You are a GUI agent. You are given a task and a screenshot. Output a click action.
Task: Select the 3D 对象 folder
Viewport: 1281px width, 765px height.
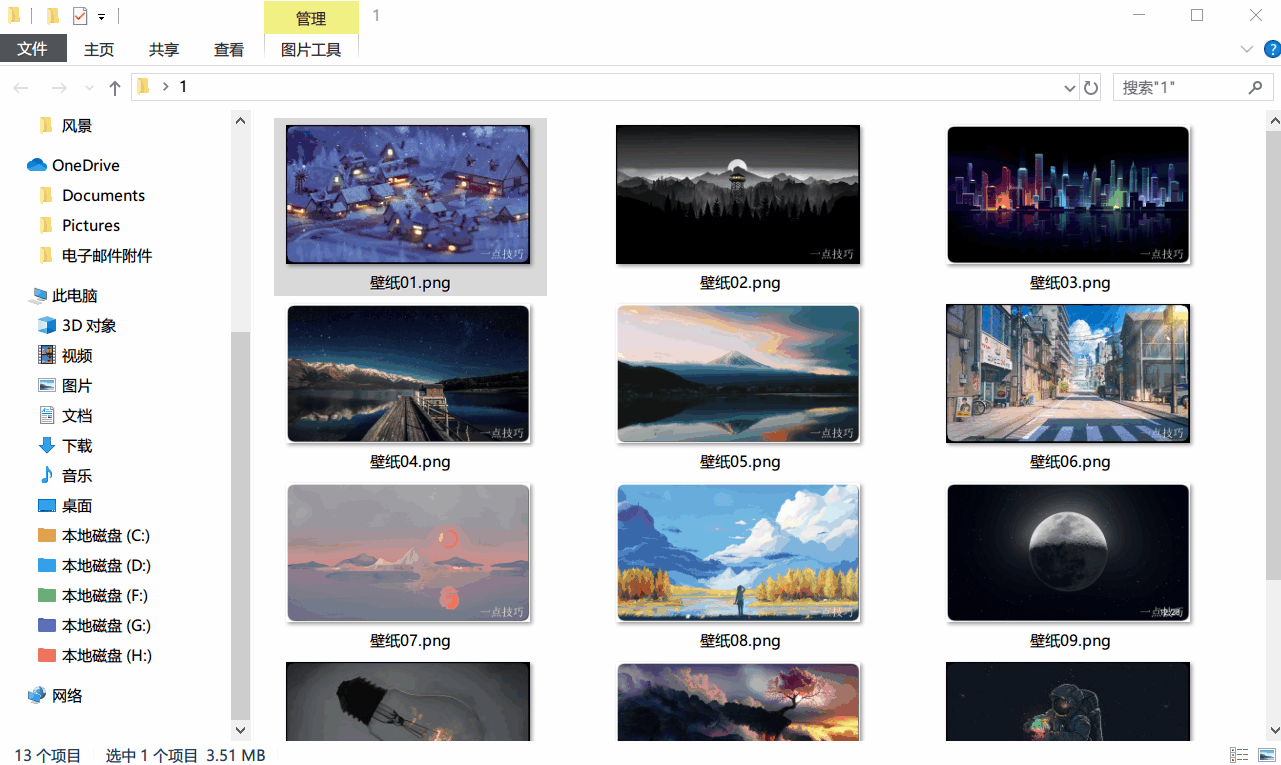click(89, 325)
